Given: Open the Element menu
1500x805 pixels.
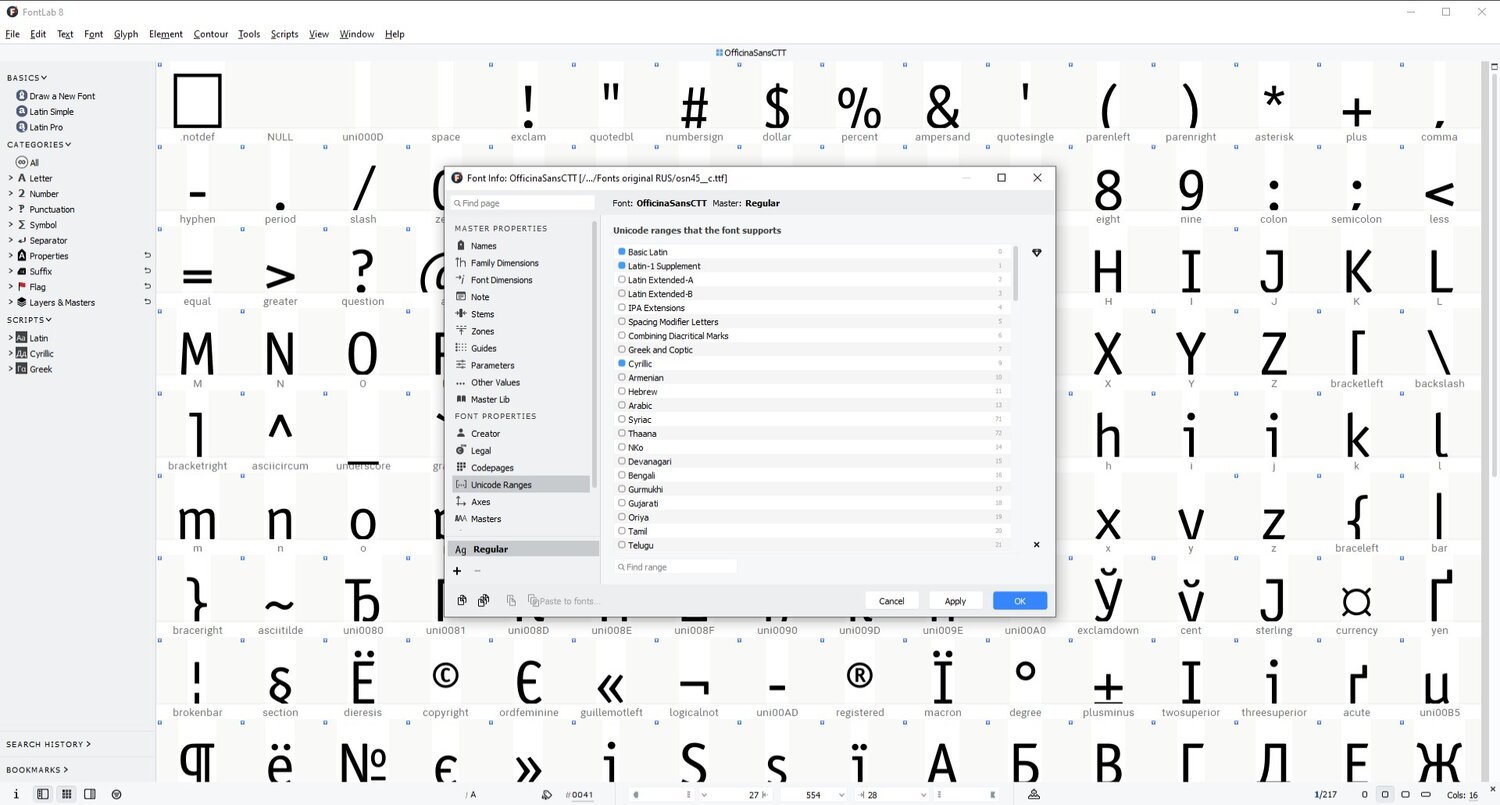Looking at the screenshot, I should (166, 34).
